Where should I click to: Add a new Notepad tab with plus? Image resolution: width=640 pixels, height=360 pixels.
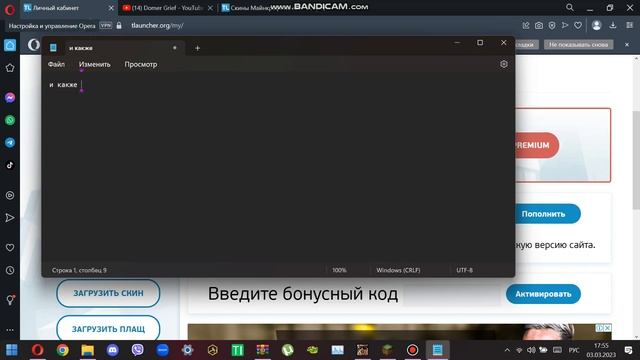click(x=198, y=48)
